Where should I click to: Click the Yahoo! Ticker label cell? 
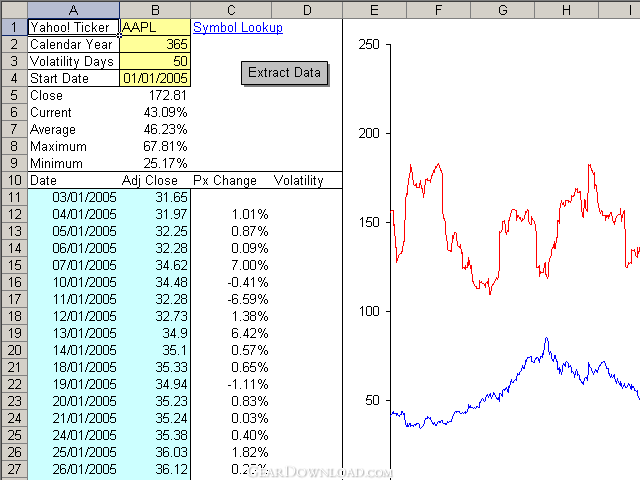[x=73, y=28]
